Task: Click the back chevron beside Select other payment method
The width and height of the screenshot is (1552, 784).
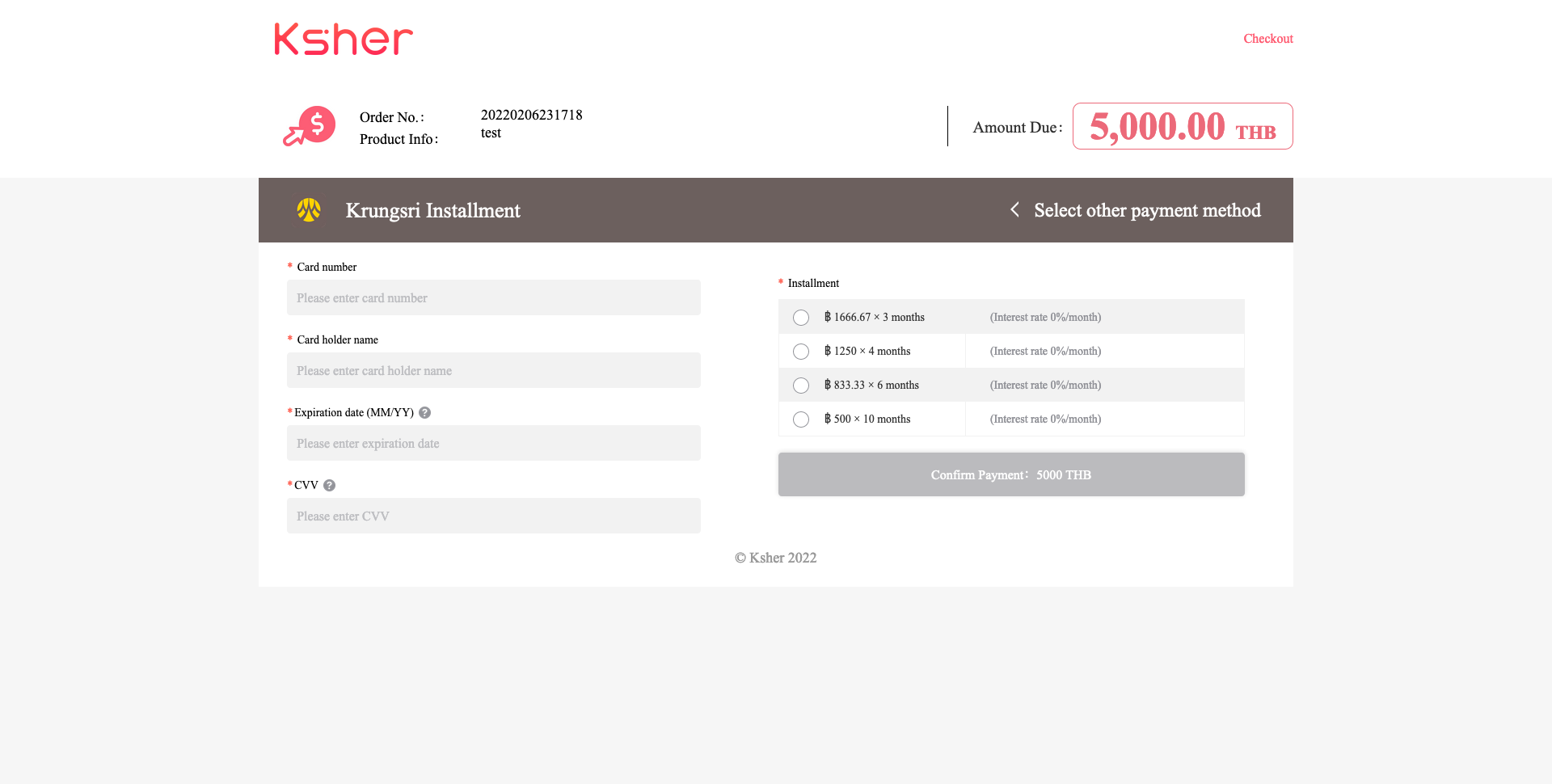Action: [1014, 209]
